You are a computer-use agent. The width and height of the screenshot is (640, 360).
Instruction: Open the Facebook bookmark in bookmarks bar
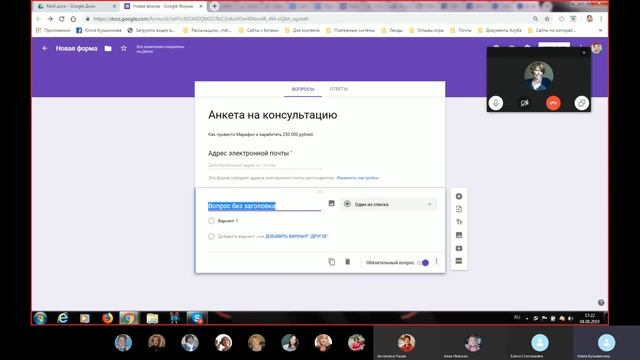point(99,30)
